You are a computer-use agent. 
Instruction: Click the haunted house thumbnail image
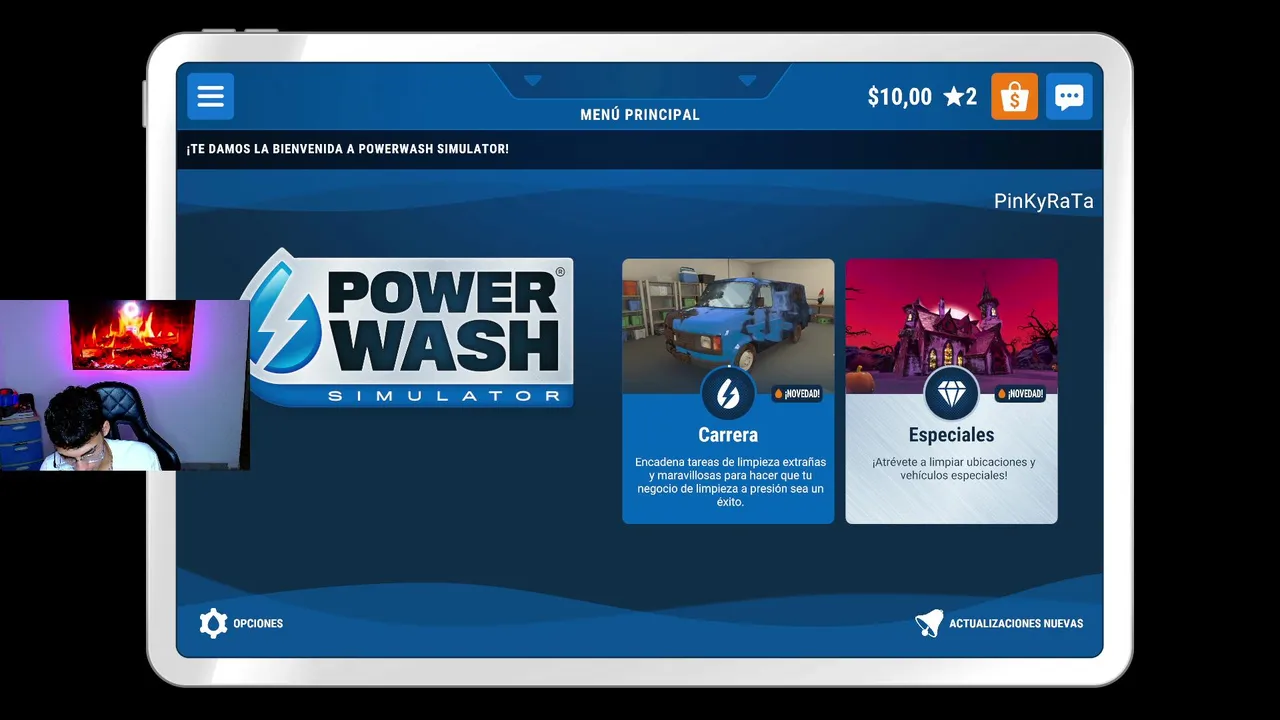coord(951,326)
